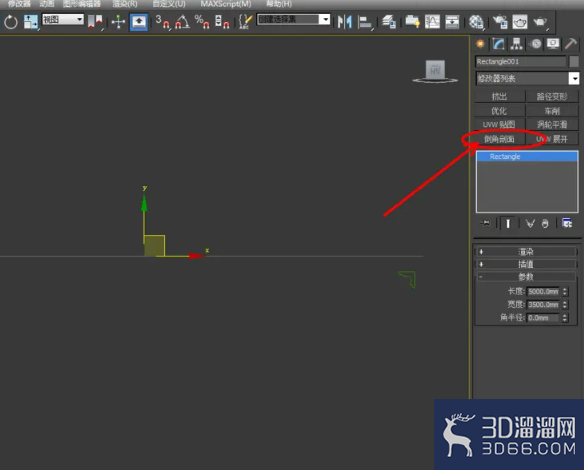Toggle Spinner Snap
Viewport: 584px width, 470px height.
[x=222, y=22]
